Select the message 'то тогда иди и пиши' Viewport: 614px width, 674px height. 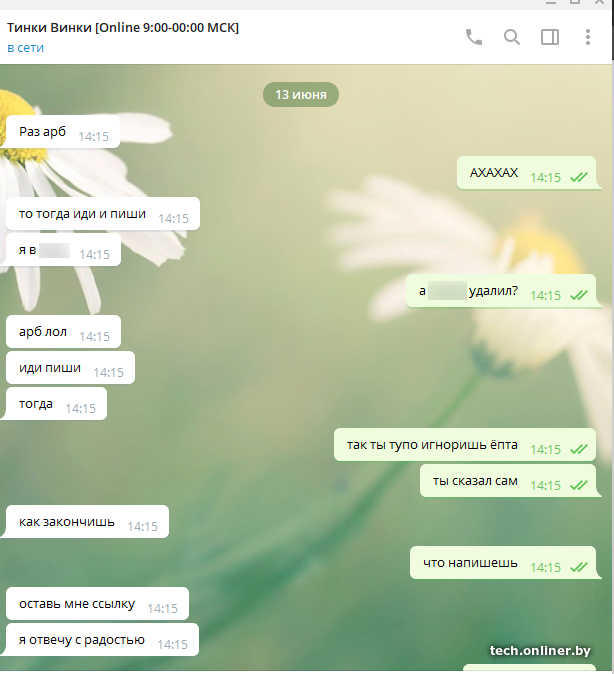[x=103, y=214]
